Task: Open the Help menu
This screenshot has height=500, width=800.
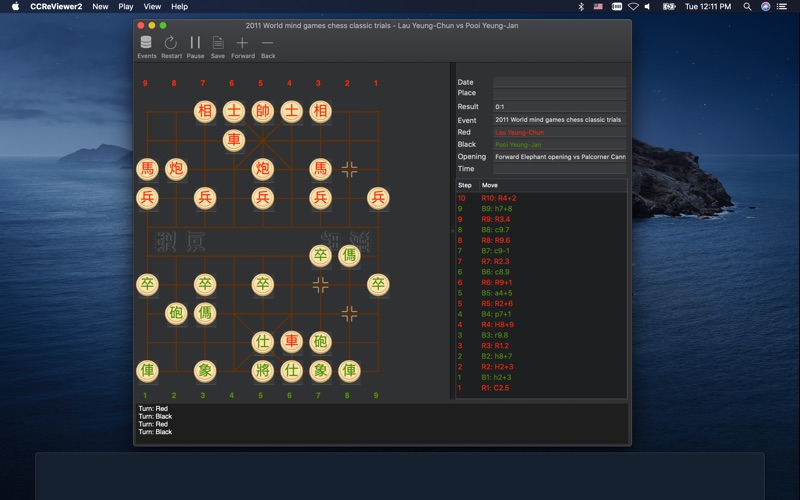Action: point(180,6)
